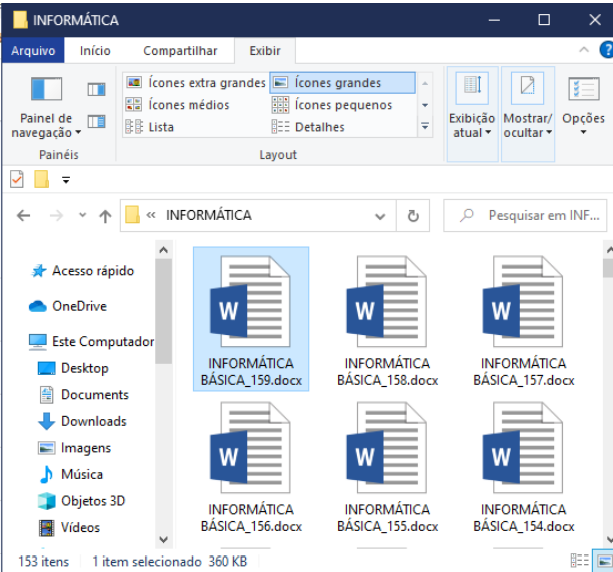This screenshot has width=613, height=572.
Task: Go up one folder level
Action: (x=105, y=216)
